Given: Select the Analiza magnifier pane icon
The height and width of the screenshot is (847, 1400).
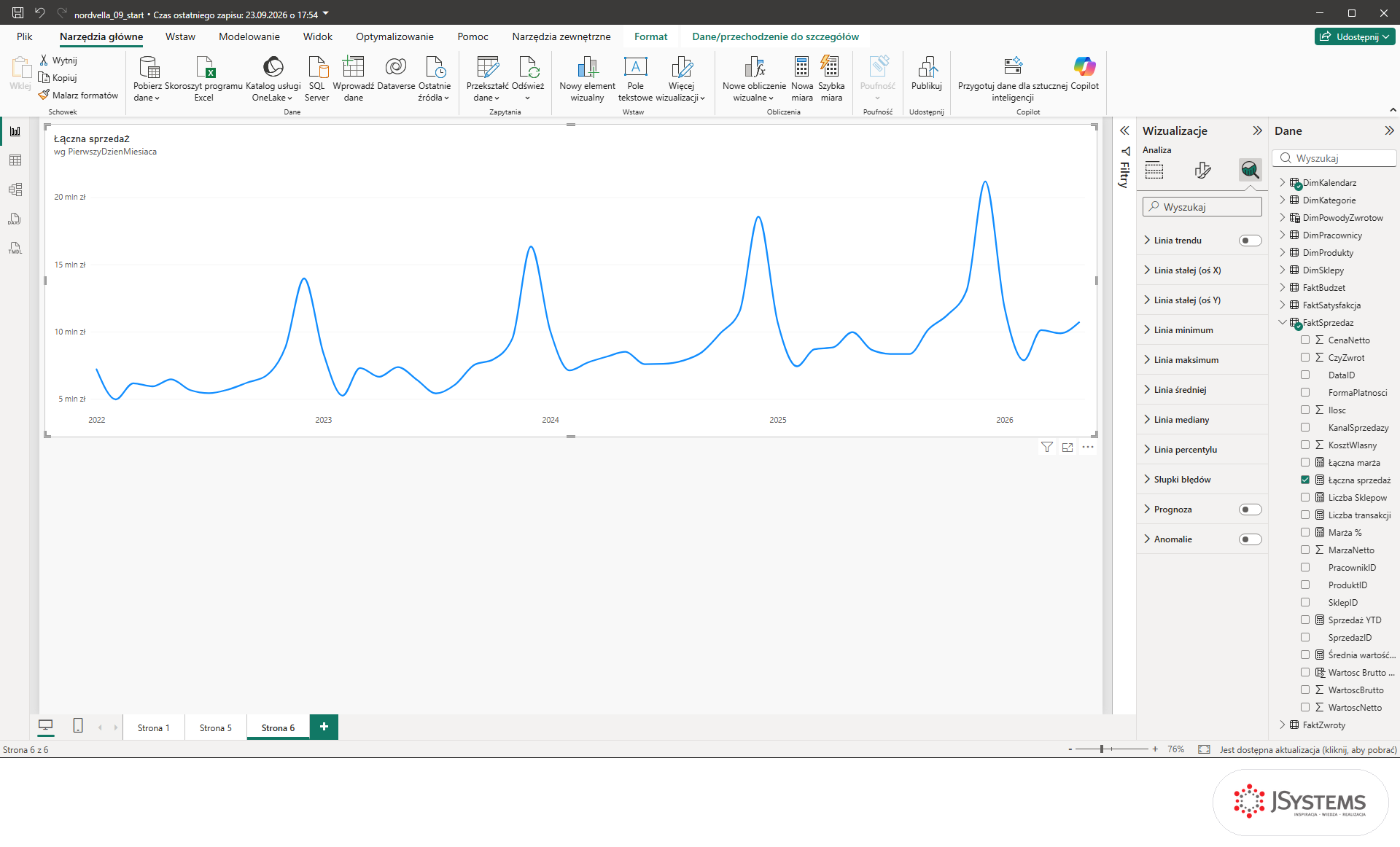Looking at the screenshot, I should 1250,171.
